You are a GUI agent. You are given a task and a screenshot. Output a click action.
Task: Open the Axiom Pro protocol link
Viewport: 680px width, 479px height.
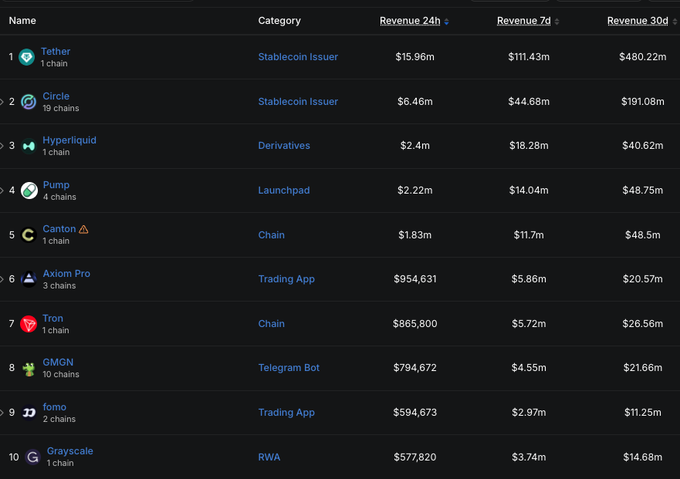coord(66,274)
